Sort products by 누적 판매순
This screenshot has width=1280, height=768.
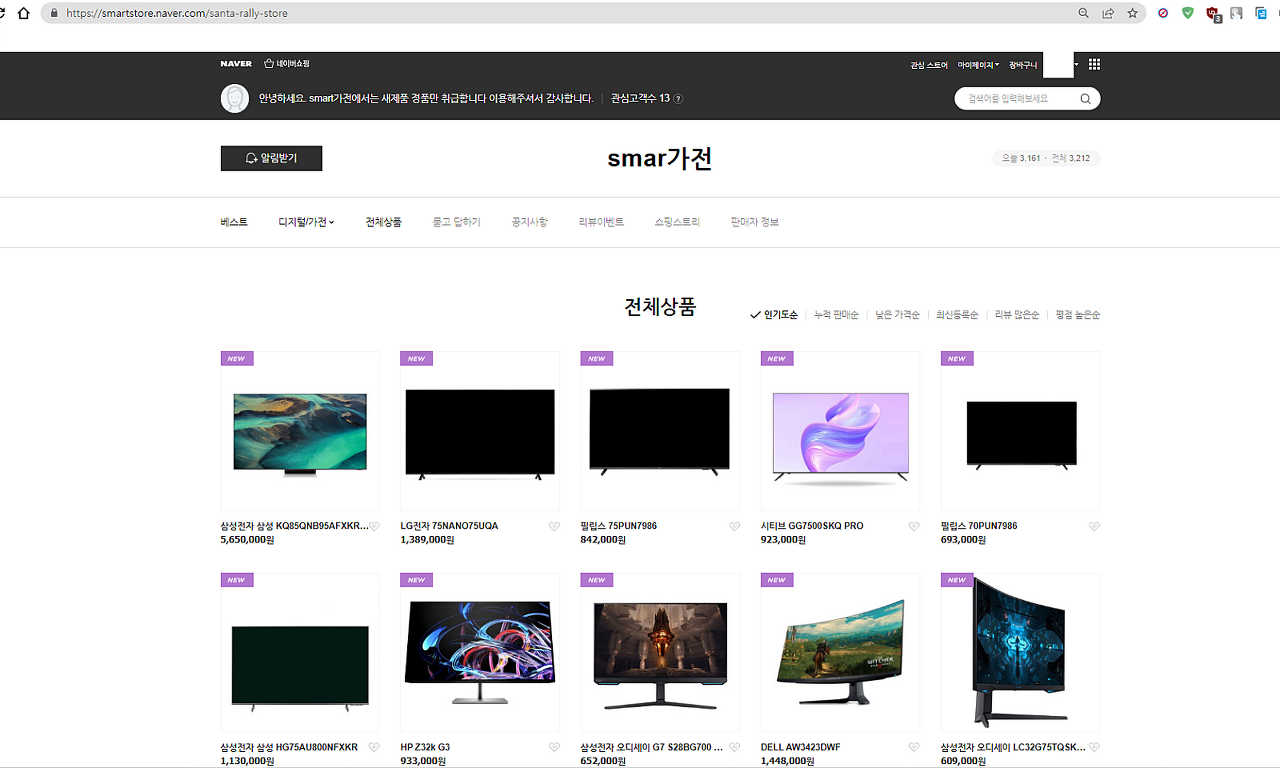coord(836,315)
